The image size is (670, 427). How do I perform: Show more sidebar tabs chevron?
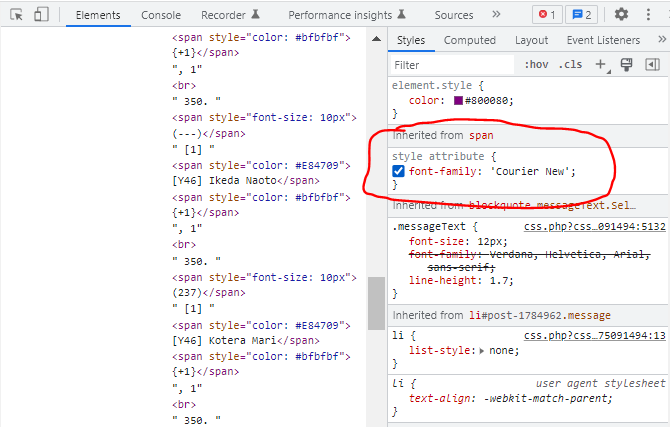tap(662, 39)
